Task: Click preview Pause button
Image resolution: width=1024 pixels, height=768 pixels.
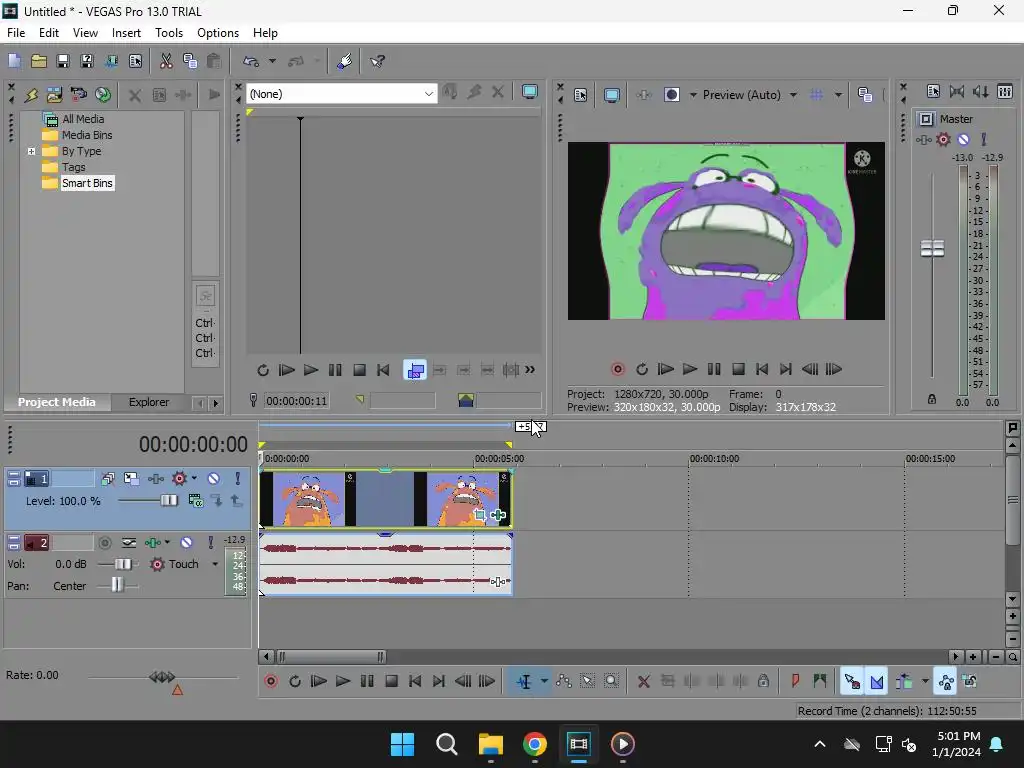Action: [x=714, y=370]
